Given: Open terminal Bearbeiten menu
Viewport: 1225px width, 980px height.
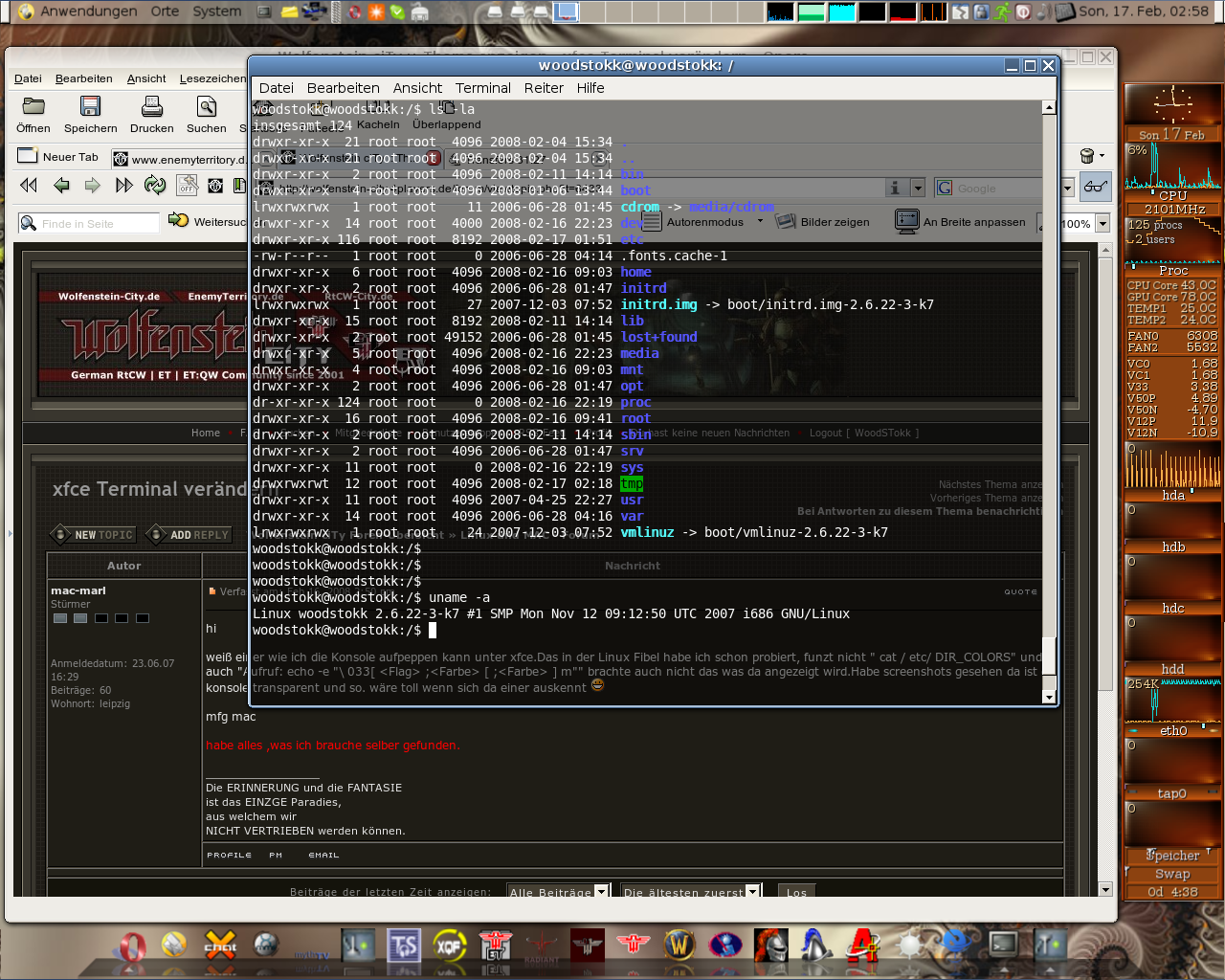Looking at the screenshot, I should [x=344, y=88].
